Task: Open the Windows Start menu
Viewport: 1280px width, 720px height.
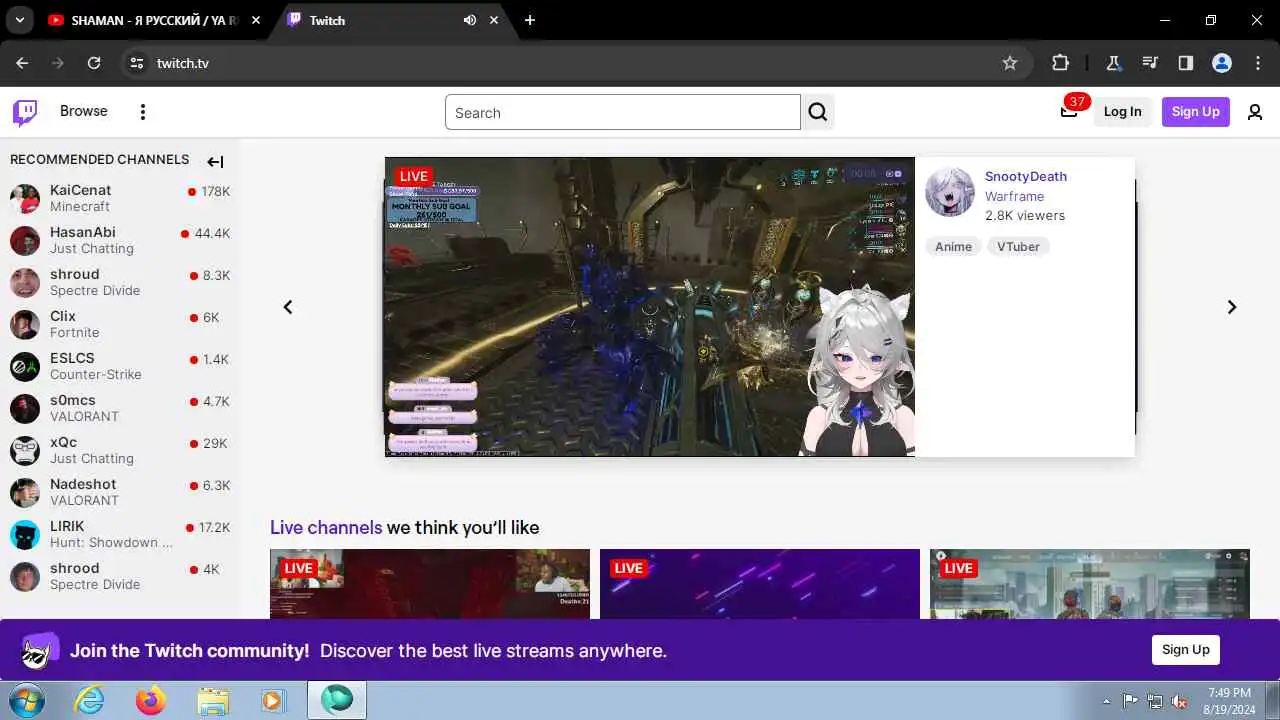Action: [x=27, y=700]
